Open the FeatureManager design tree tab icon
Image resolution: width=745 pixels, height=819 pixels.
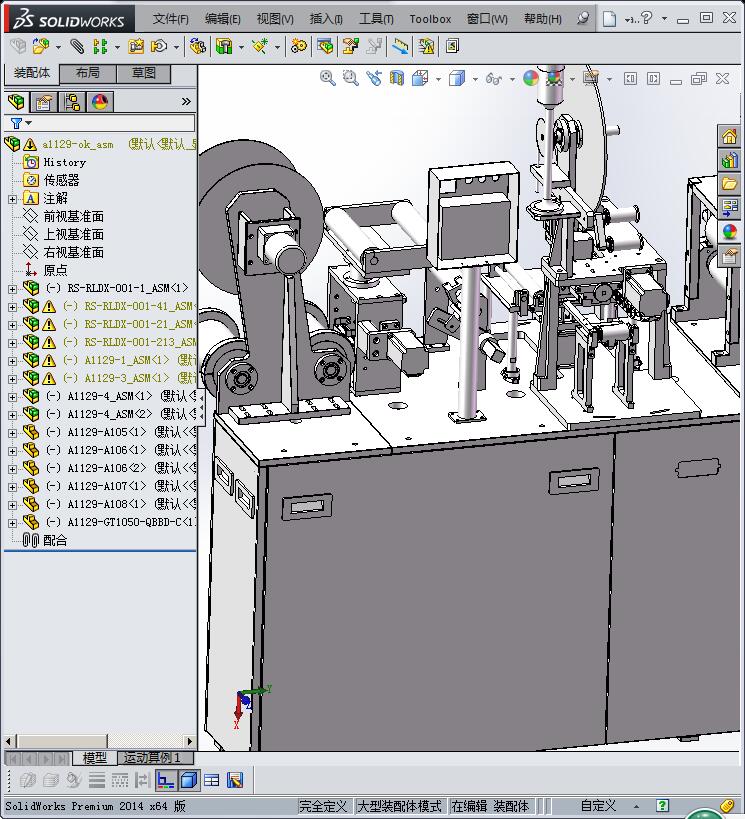click(15, 102)
